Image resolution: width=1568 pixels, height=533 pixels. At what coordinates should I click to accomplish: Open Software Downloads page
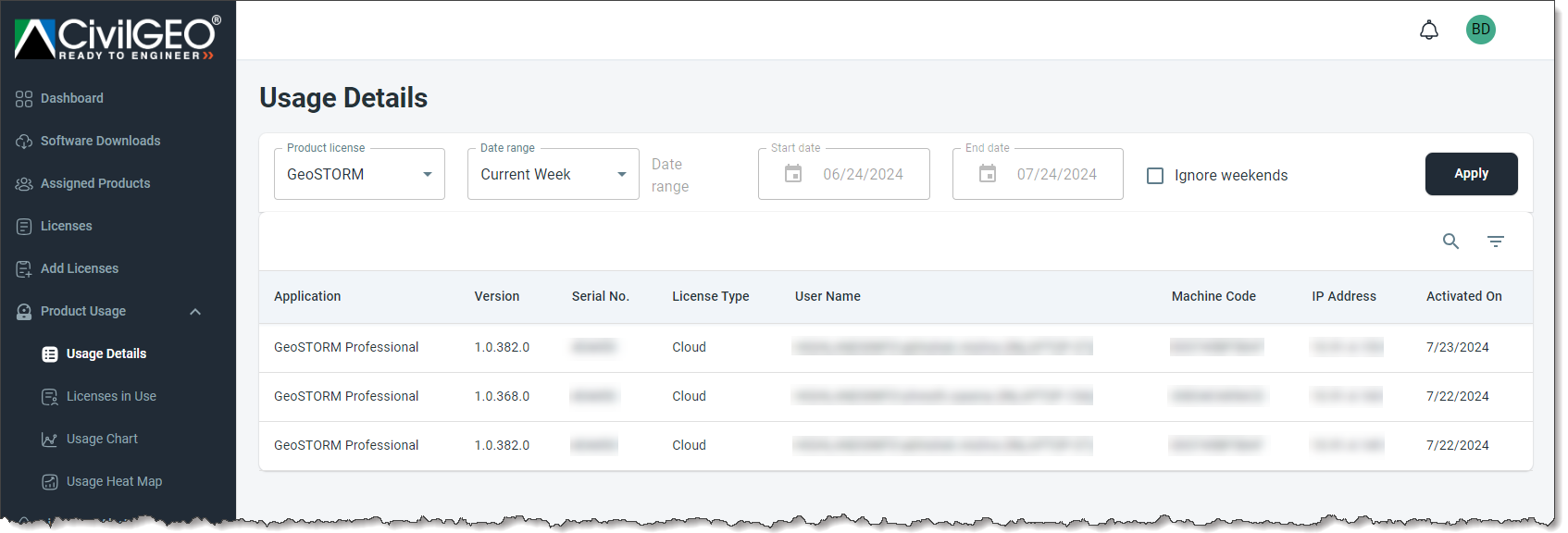point(101,141)
